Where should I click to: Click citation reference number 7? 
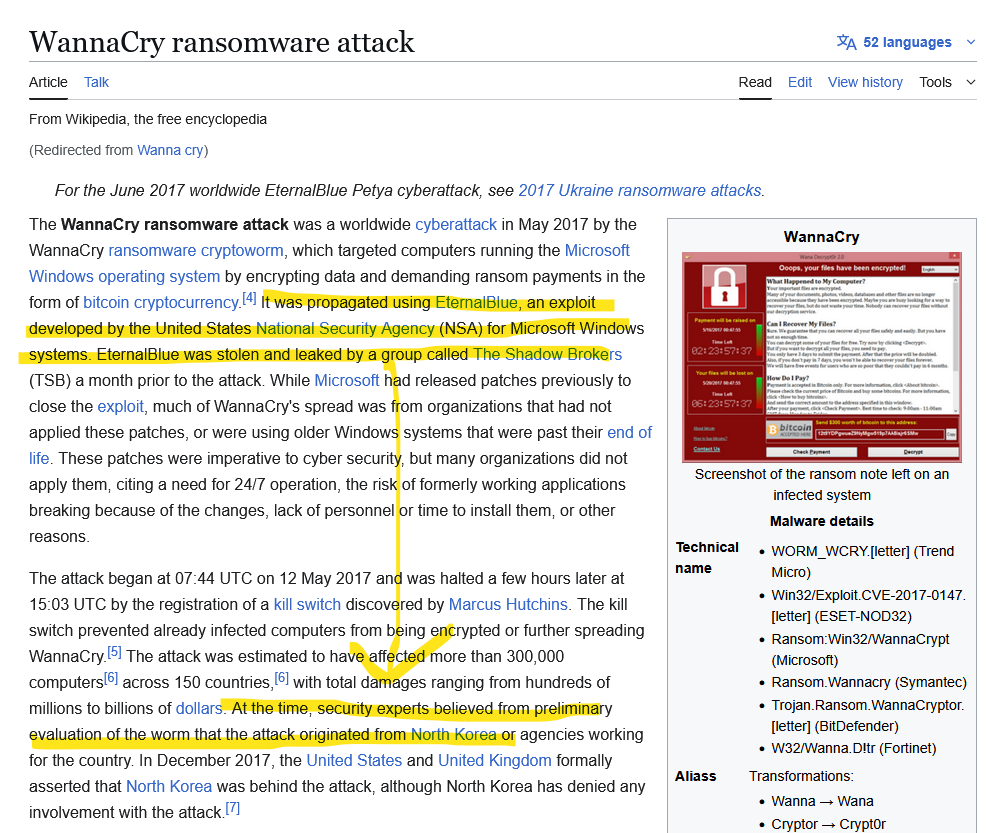[x=232, y=808]
